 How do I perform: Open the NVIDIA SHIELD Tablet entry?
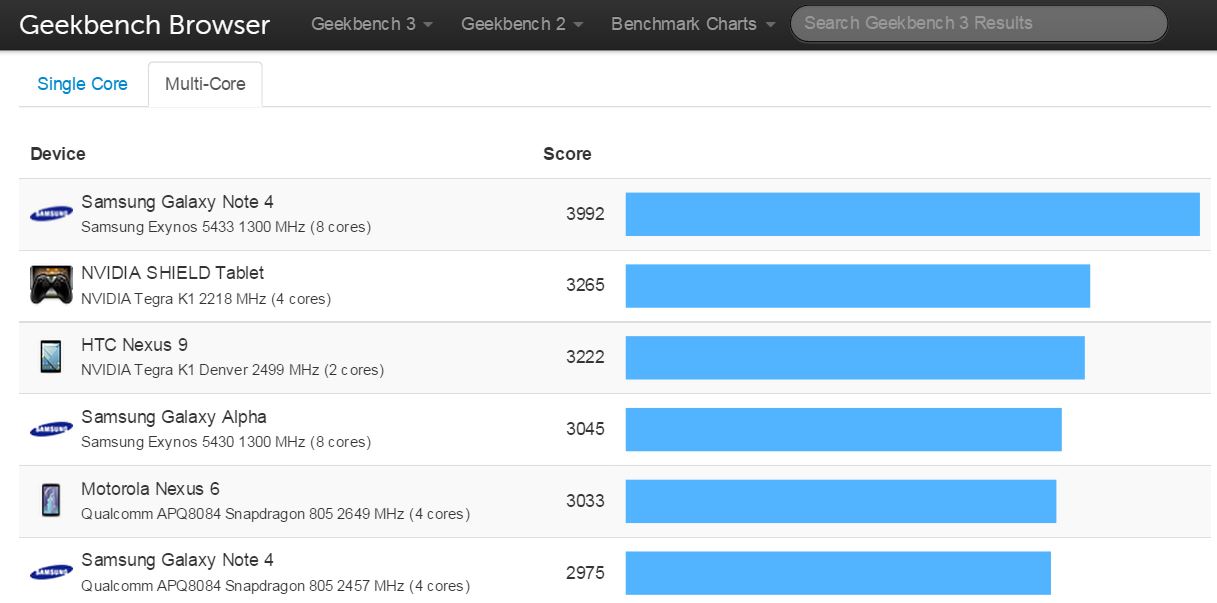coord(172,273)
